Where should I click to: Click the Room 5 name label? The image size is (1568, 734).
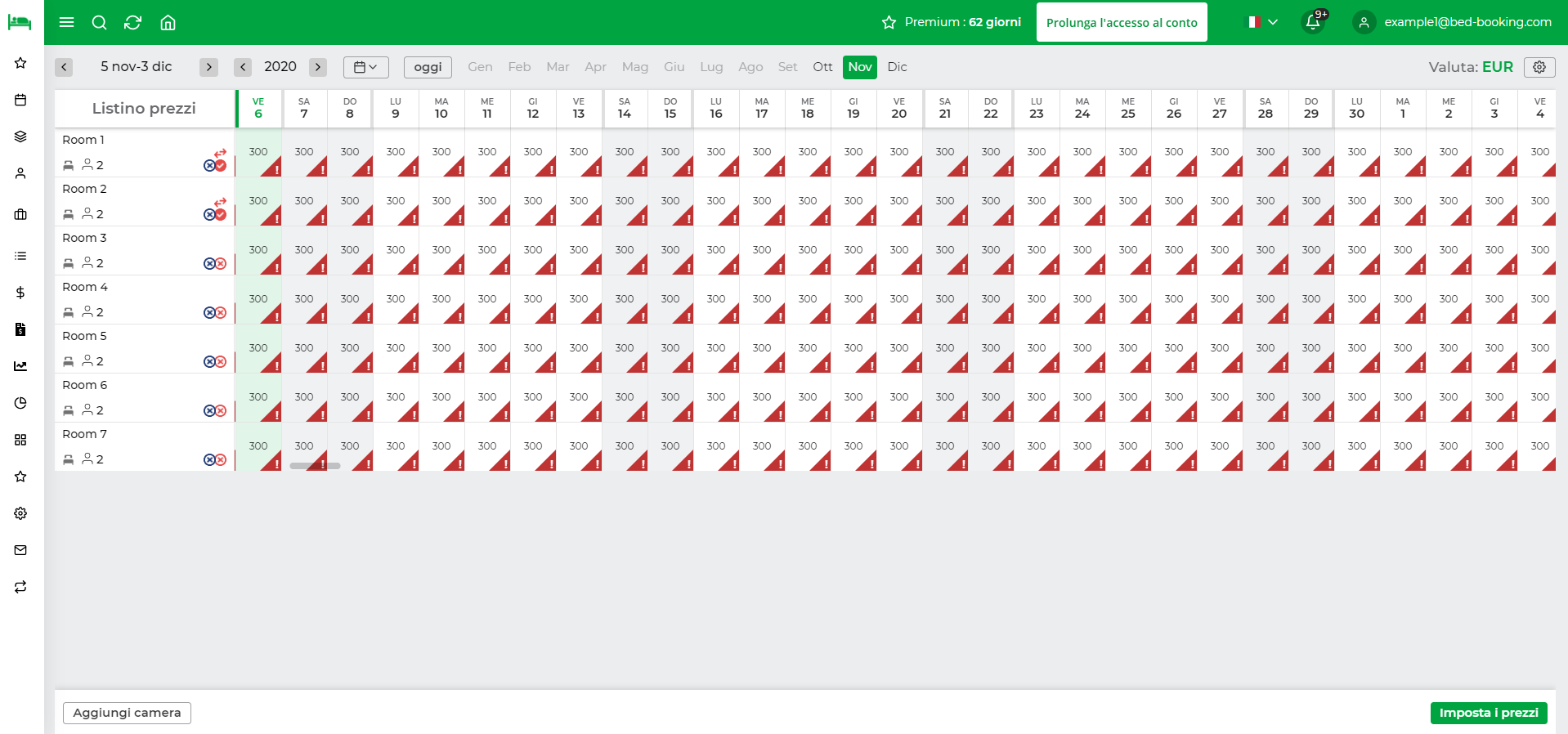pos(84,336)
